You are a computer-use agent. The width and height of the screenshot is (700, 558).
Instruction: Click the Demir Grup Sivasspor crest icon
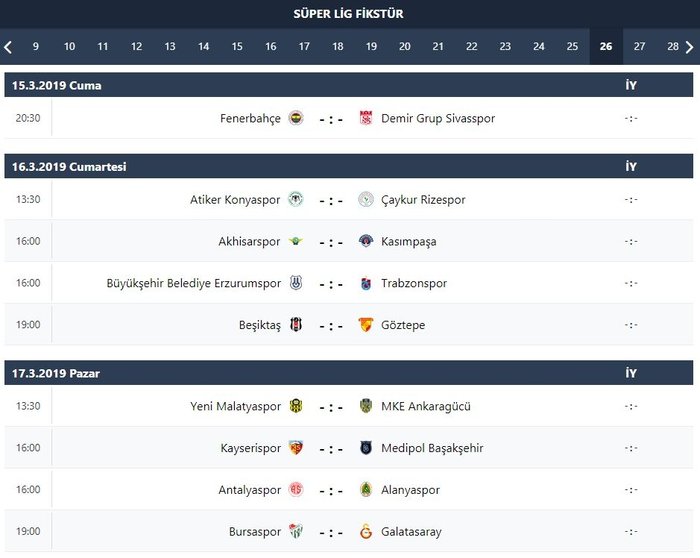pyautogui.click(x=365, y=118)
